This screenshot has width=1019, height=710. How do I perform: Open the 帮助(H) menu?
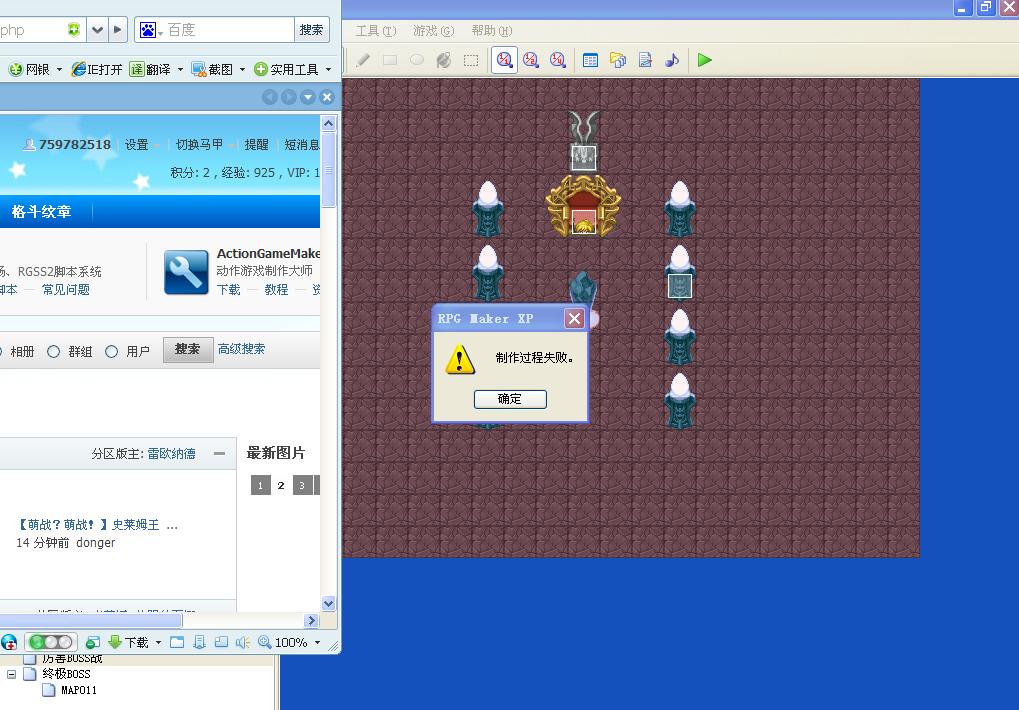(492, 31)
